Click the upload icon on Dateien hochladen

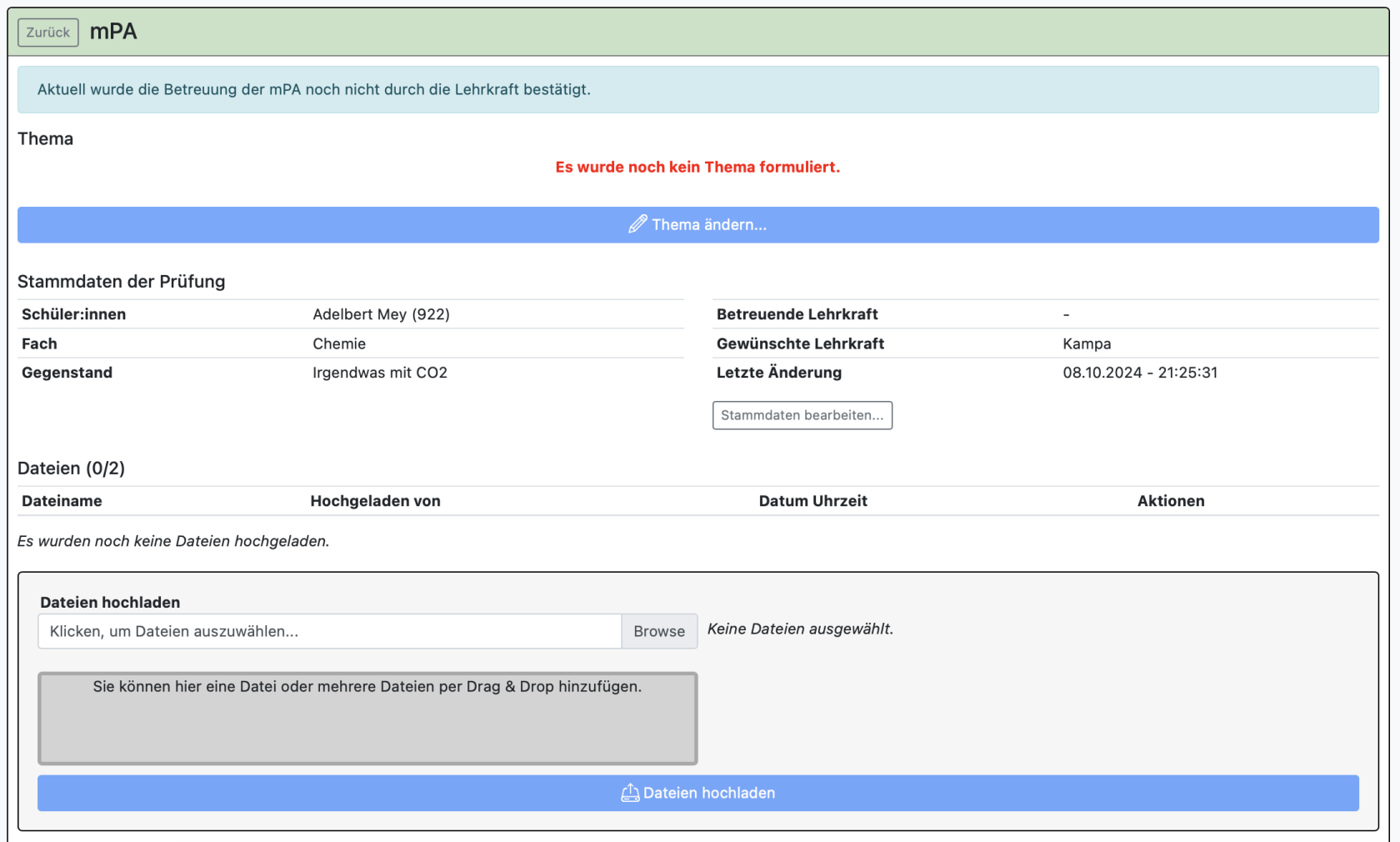coord(630,793)
